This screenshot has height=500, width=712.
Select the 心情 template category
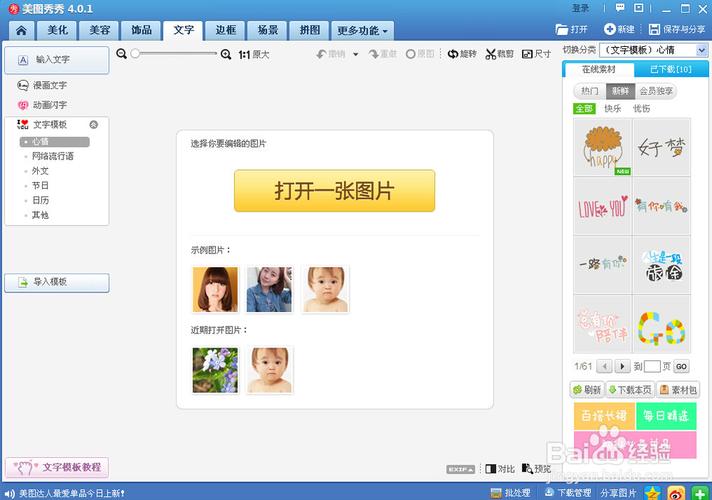pos(54,142)
